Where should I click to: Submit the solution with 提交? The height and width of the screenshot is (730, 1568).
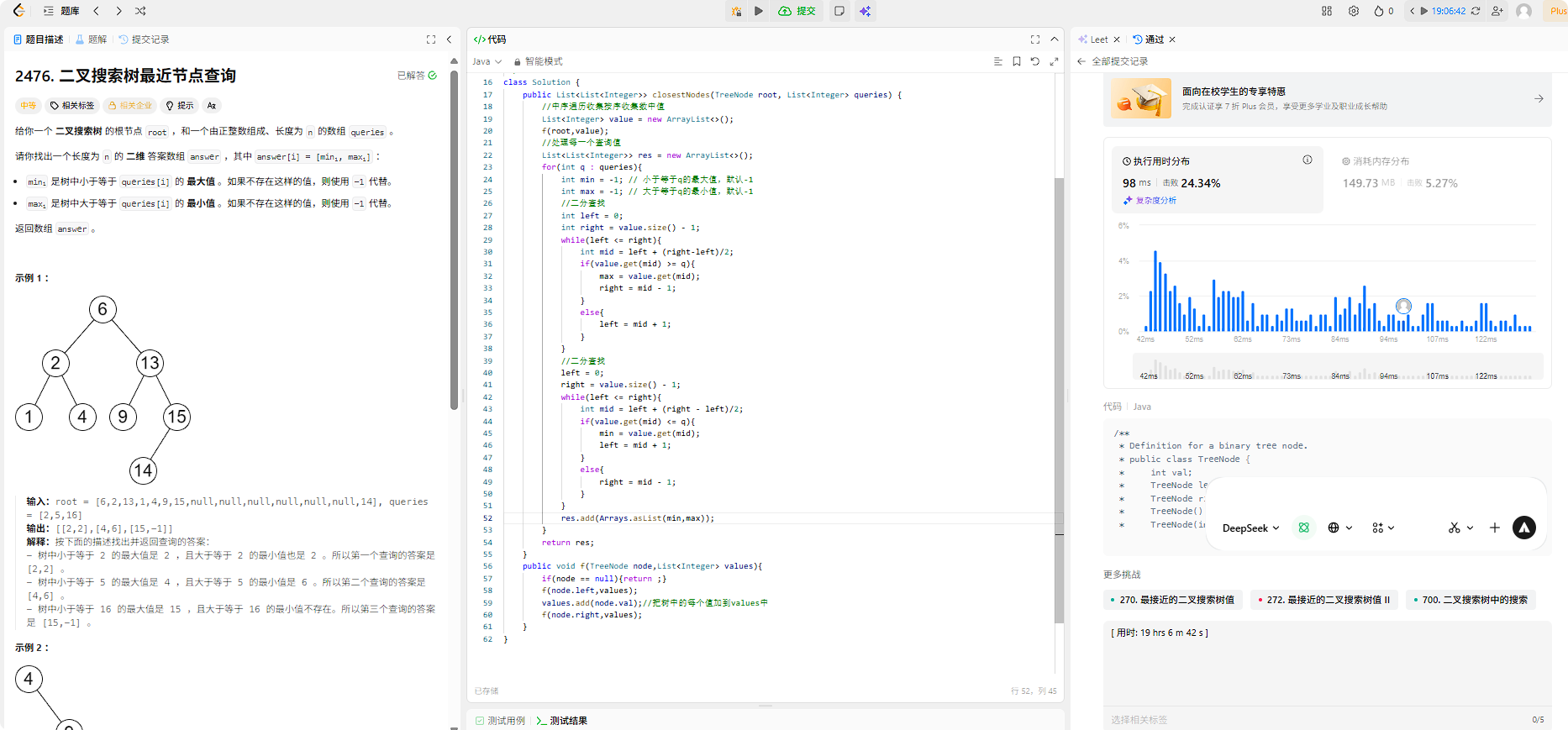(797, 11)
